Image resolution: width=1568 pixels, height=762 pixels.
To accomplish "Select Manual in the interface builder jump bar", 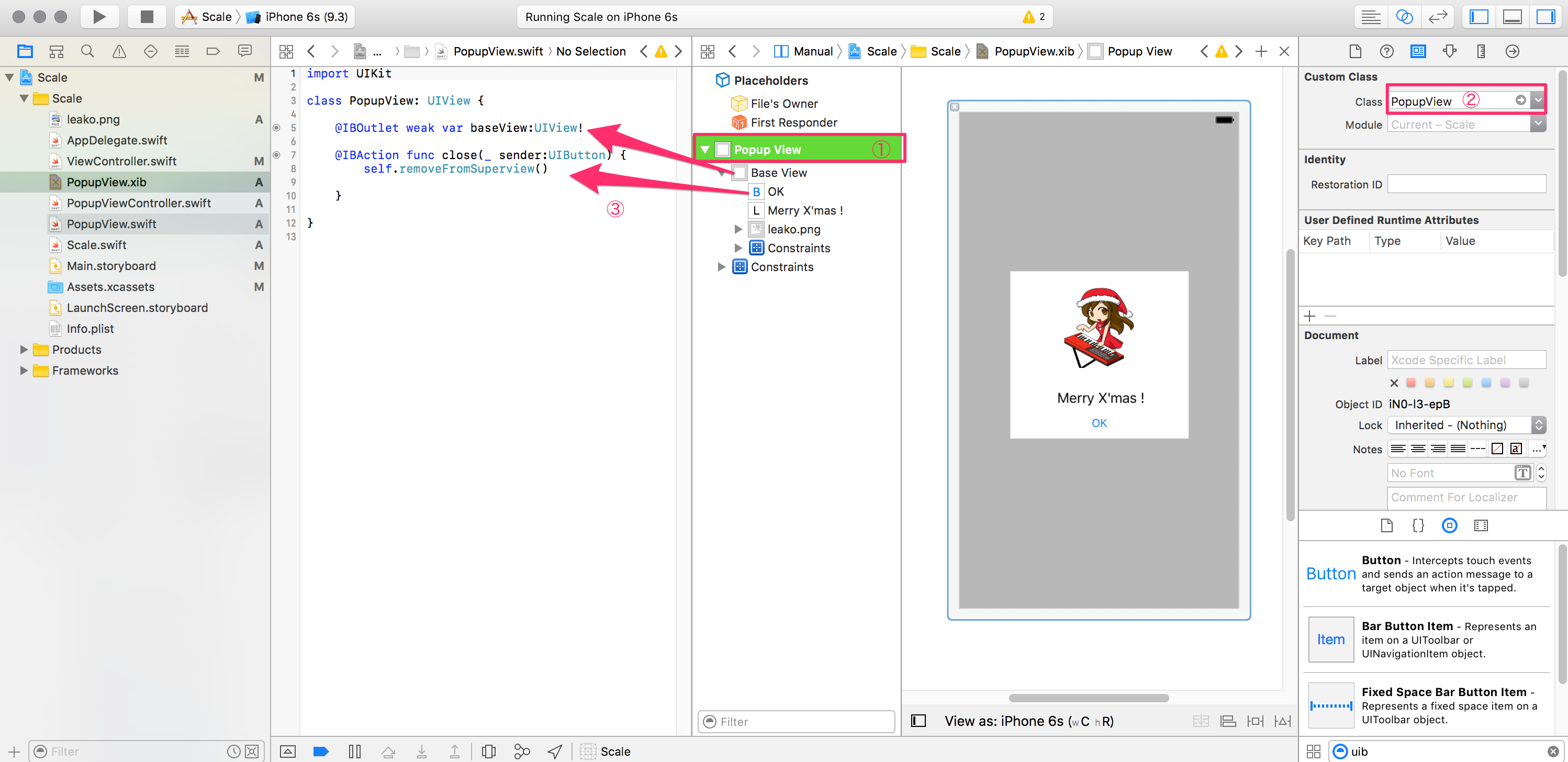I will (814, 51).
